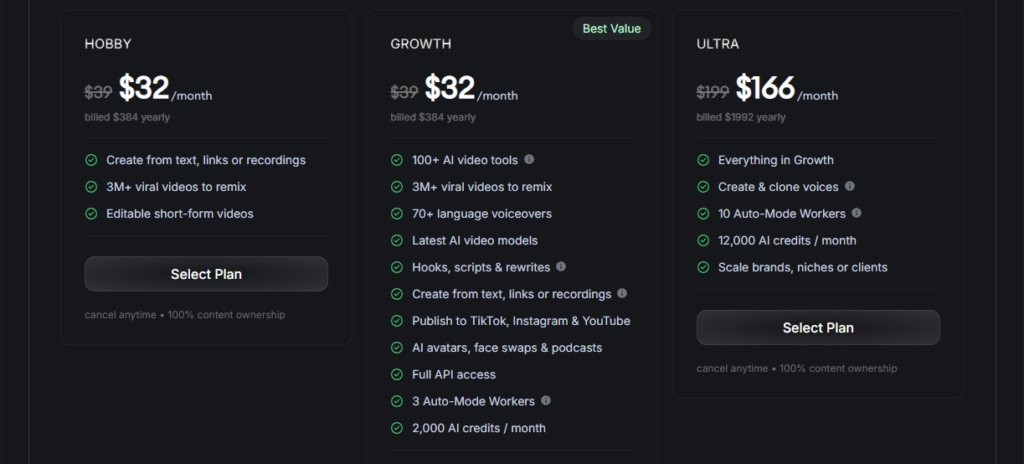1024x464 pixels.
Task: Click Scale brands, niches or clients text
Action: tap(802, 267)
